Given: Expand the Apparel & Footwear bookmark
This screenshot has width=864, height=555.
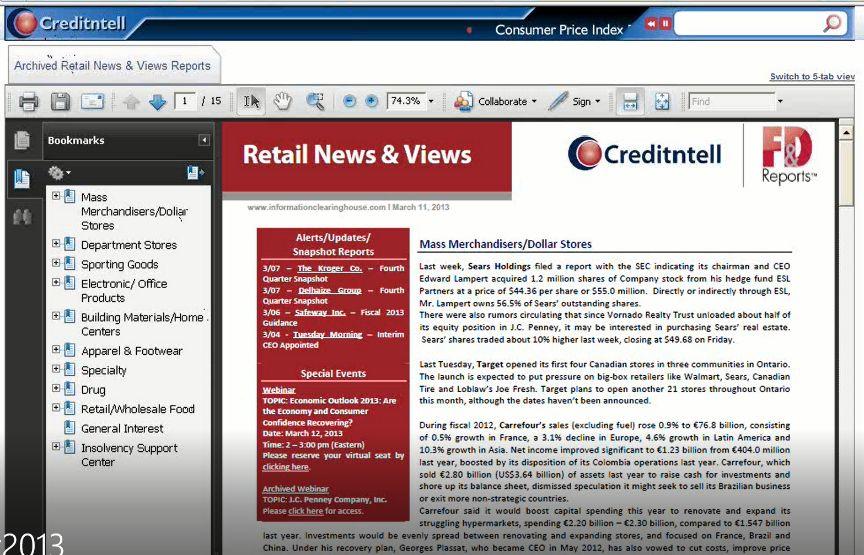Looking at the screenshot, I should [56, 349].
